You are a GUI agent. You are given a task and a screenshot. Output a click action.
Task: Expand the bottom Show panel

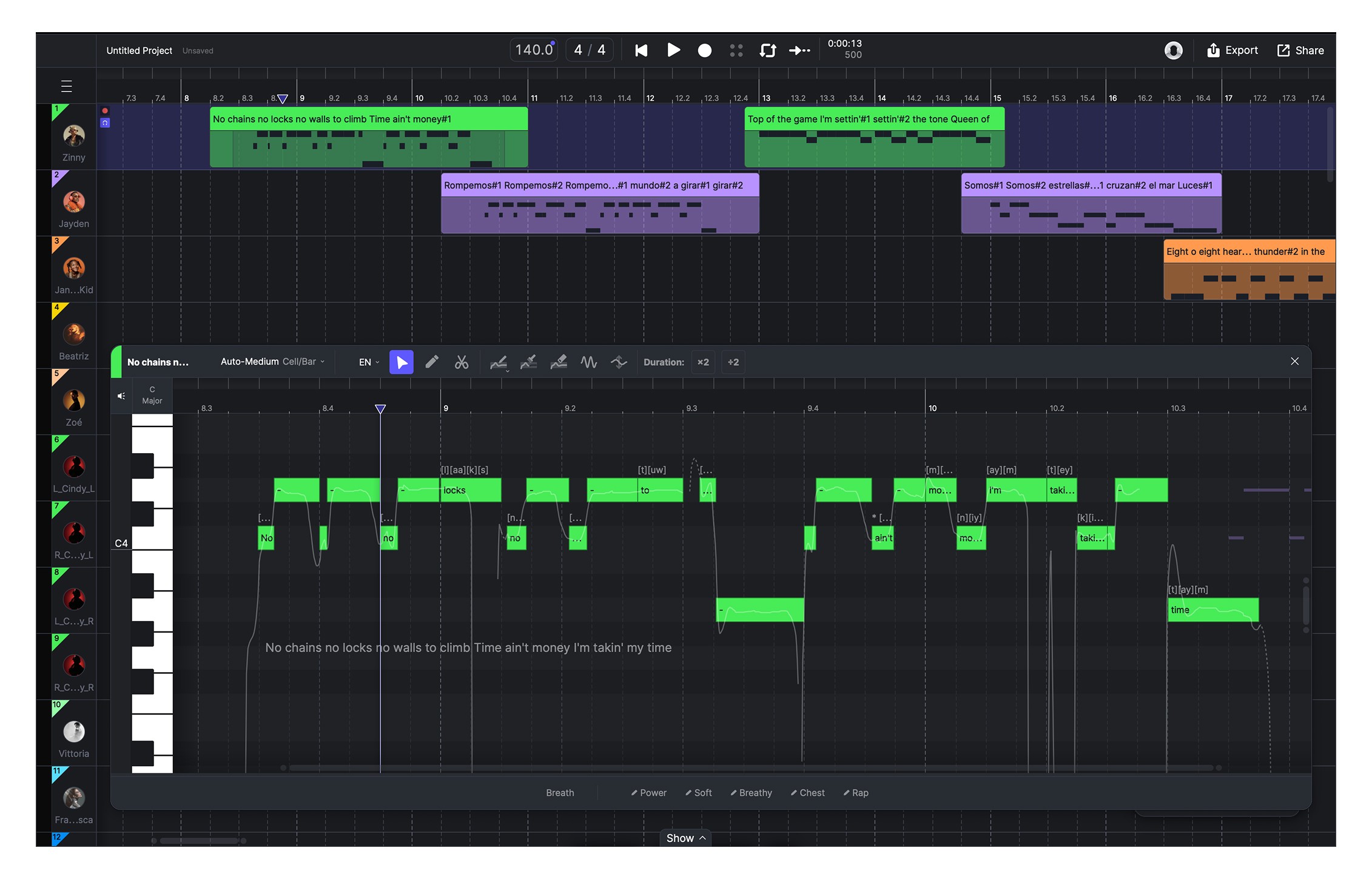pos(685,838)
